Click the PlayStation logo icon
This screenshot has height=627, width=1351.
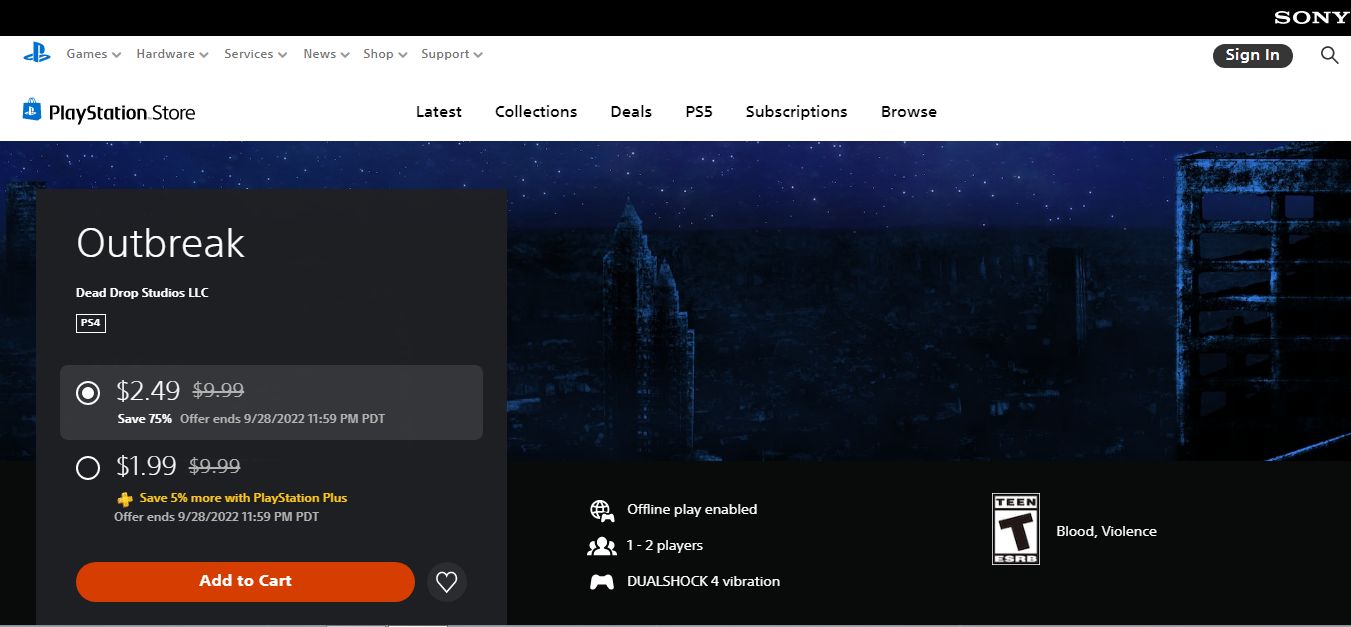coord(37,54)
